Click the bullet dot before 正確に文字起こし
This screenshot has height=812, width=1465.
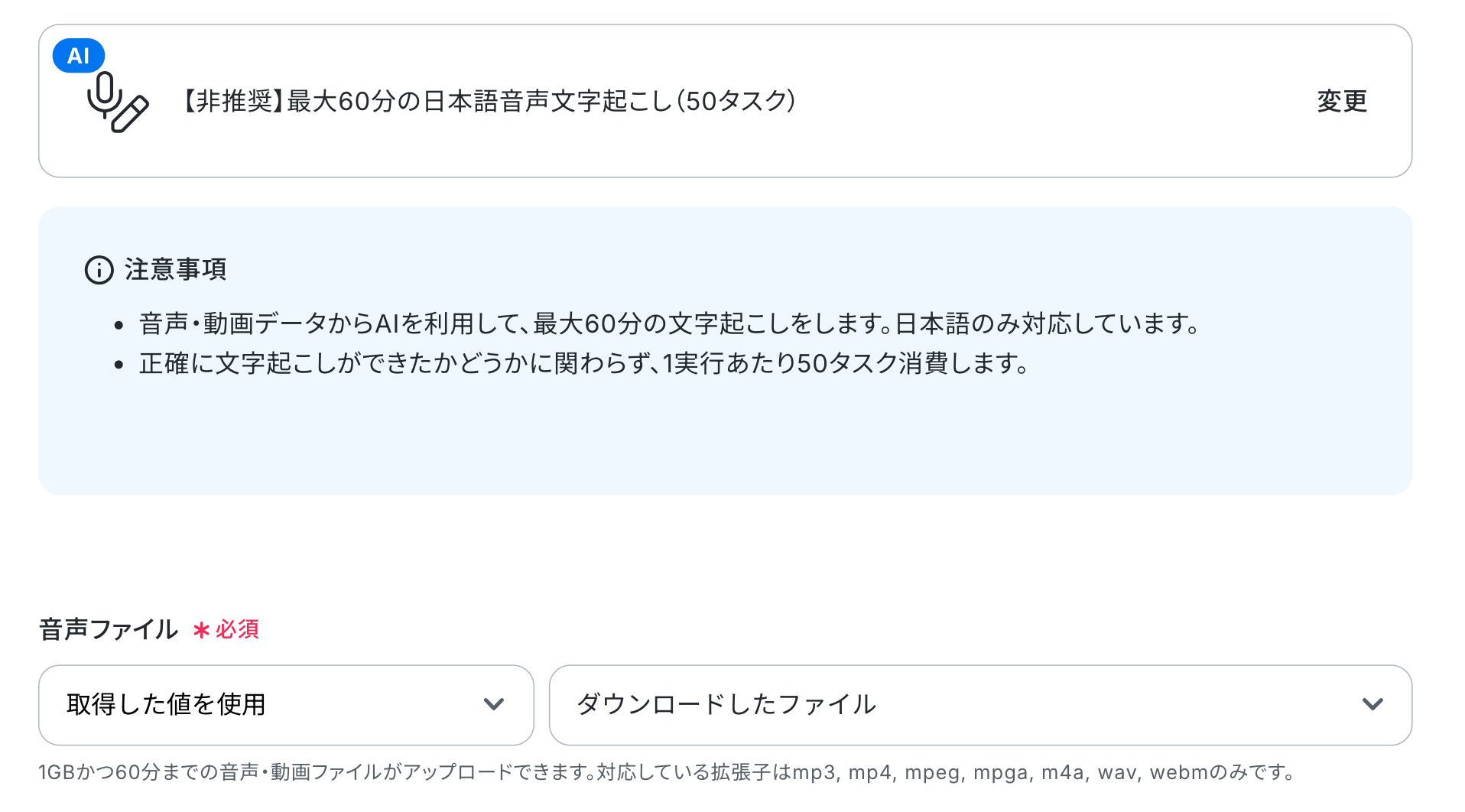pos(119,365)
